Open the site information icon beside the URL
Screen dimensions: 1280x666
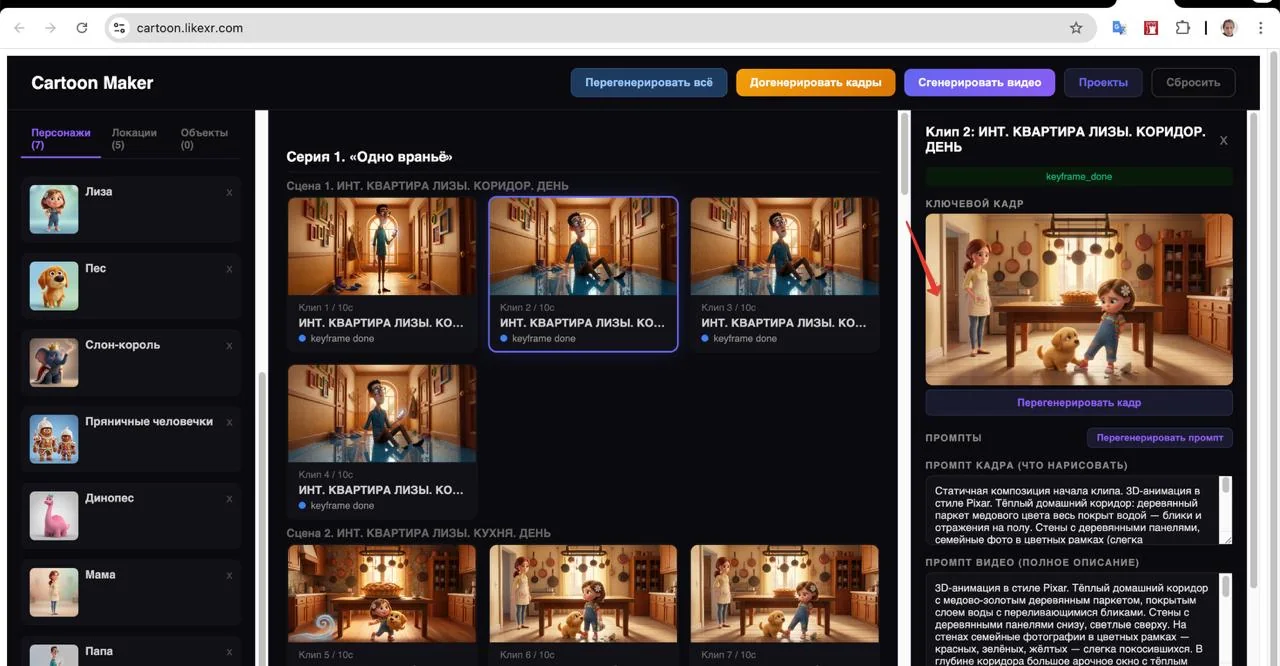120,28
